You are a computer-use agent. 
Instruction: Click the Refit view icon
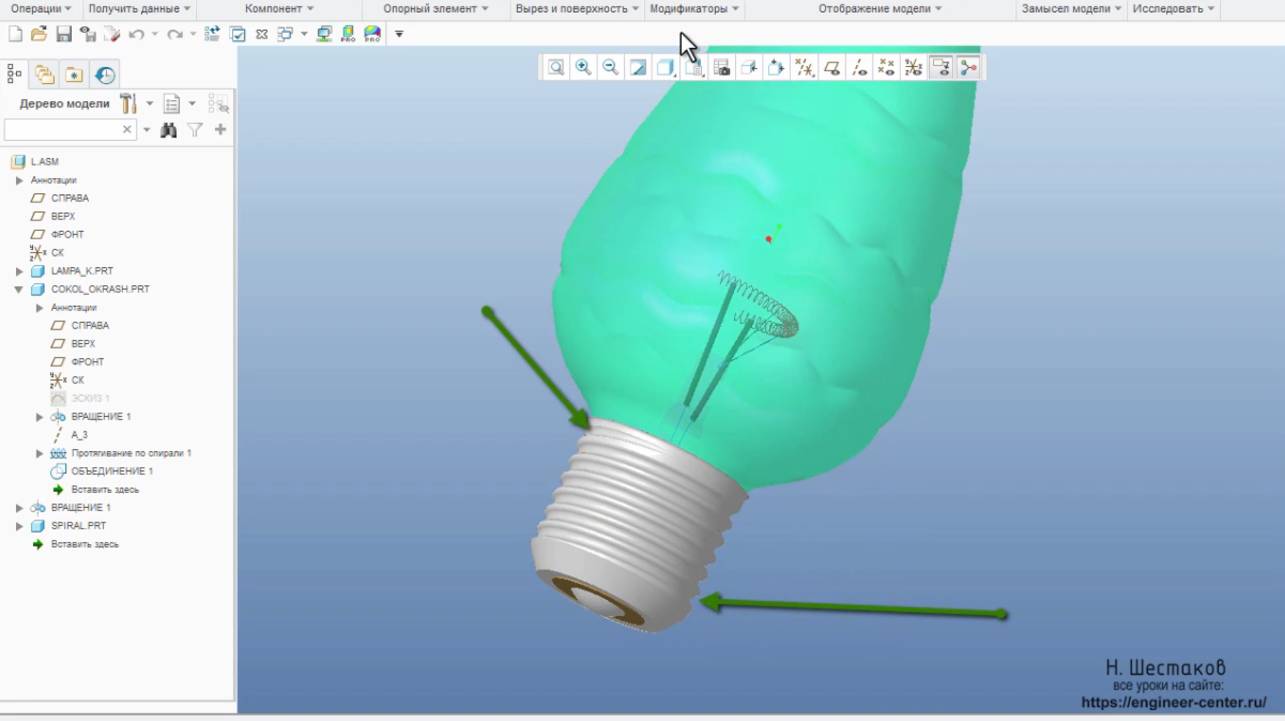[556, 68]
